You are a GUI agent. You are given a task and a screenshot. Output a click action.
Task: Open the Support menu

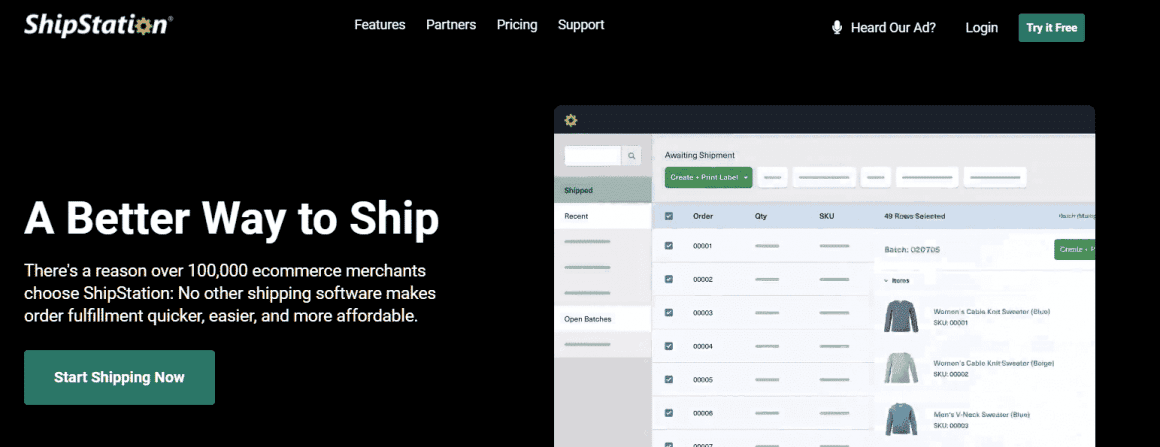pos(581,24)
